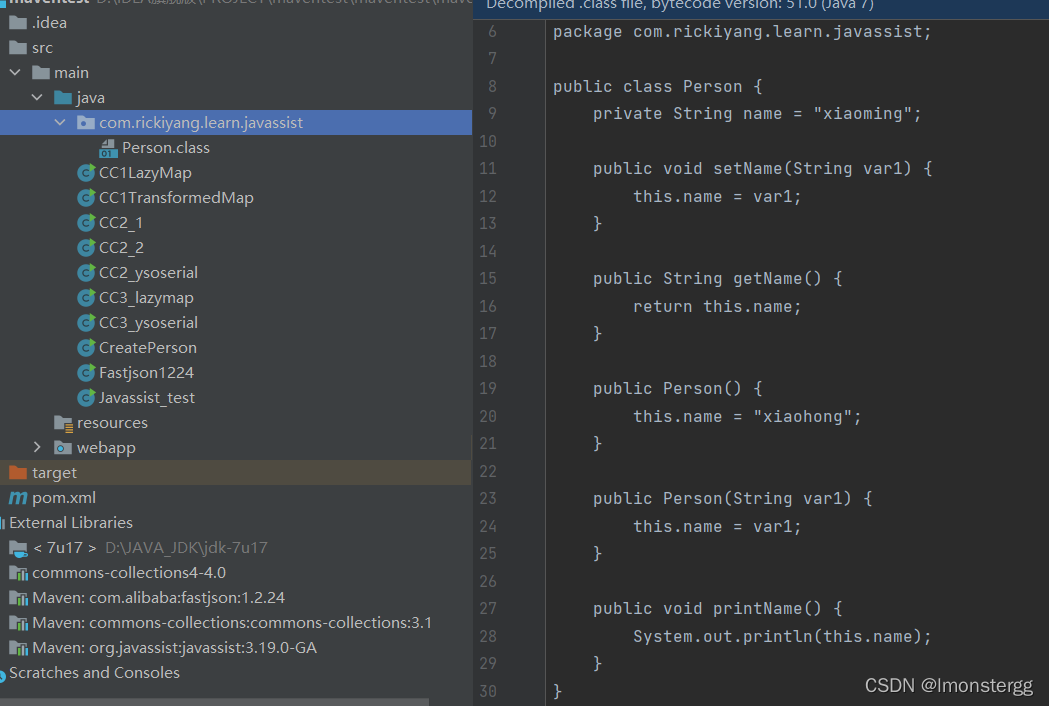This screenshot has width=1049, height=706.
Task: Click the CreatePerson class icon
Action: (86, 348)
